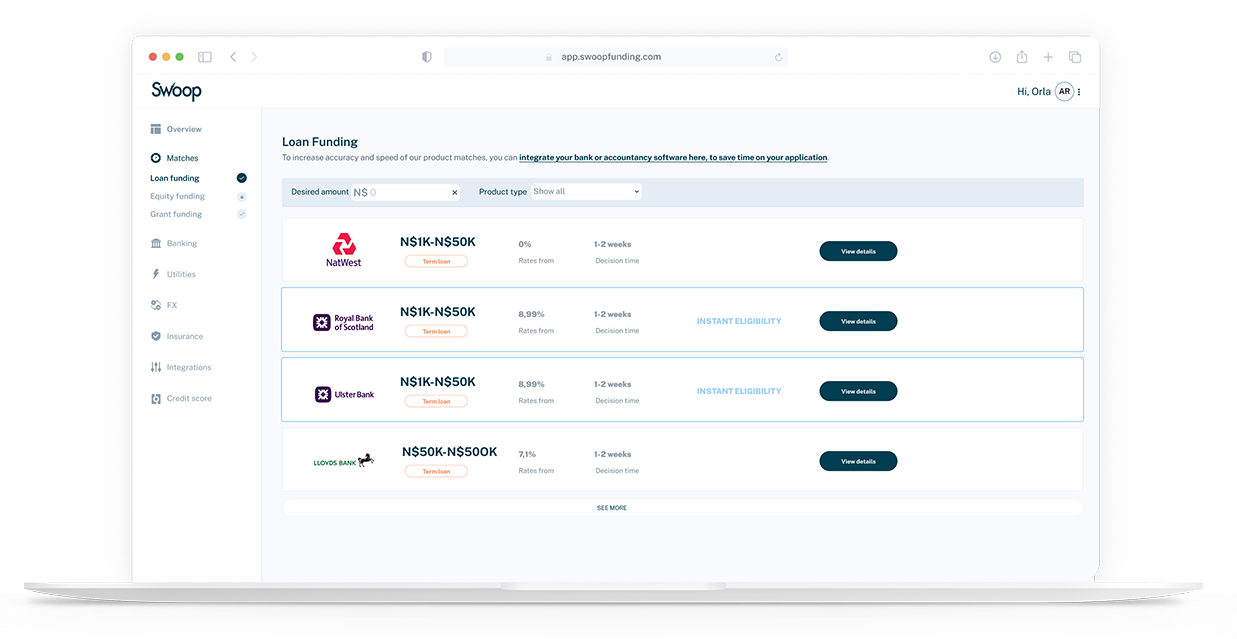The height and width of the screenshot is (639, 1237).
Task: Clear desired amount with the X button
Action: point(454,192)
